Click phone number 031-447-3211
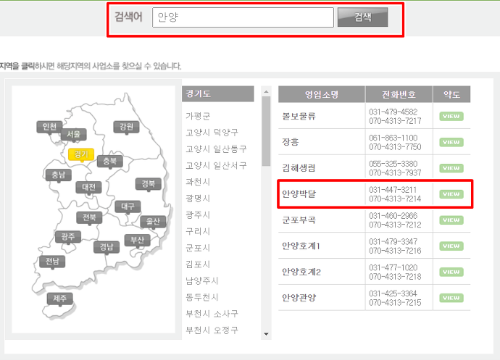This screenshot has height=360, width=500. 393,190
